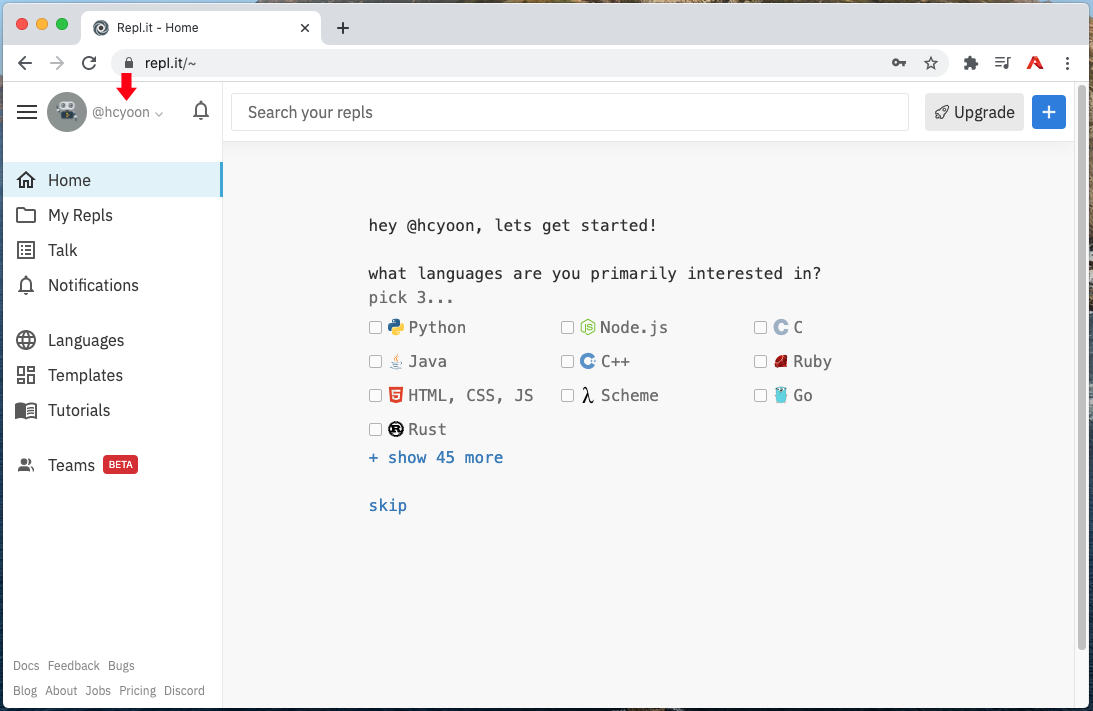1093x711 pixels.
Task: Click the Ruby gem icon
Action: click(781, 361)
